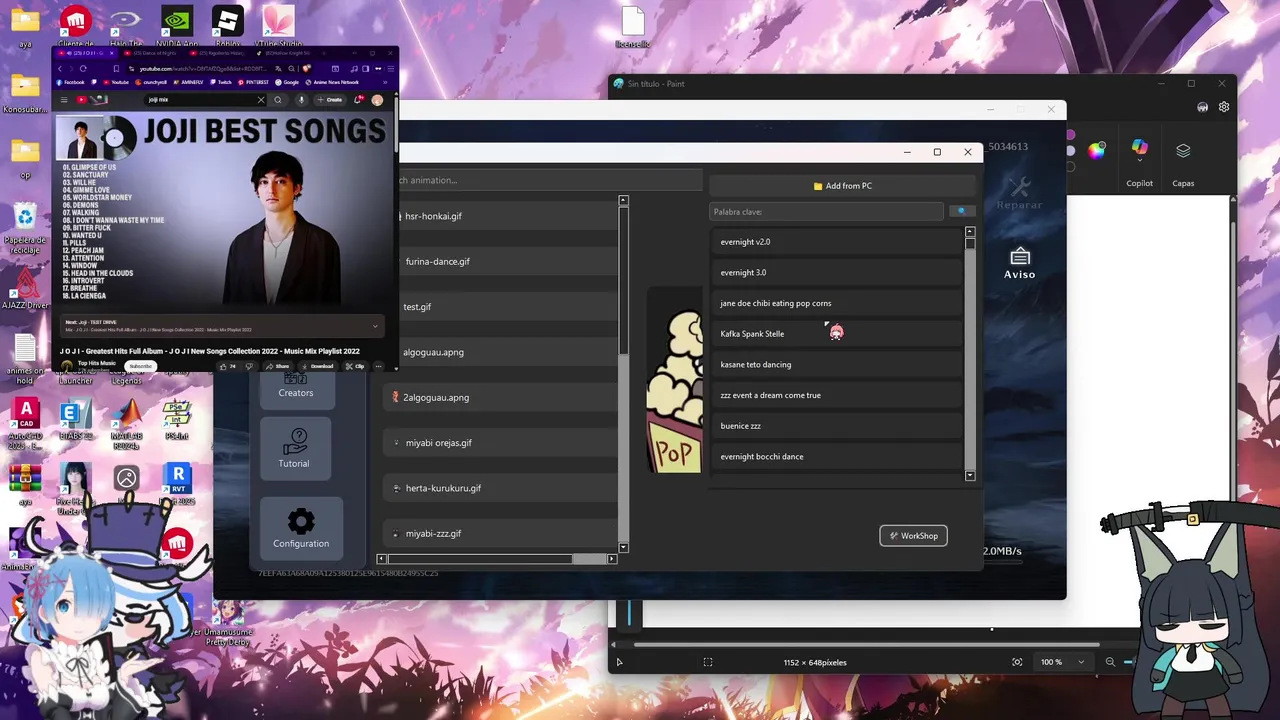Open the Configuration gear in the sidebar
Screen dimensions: 1280x720
[x=301, y=528]
